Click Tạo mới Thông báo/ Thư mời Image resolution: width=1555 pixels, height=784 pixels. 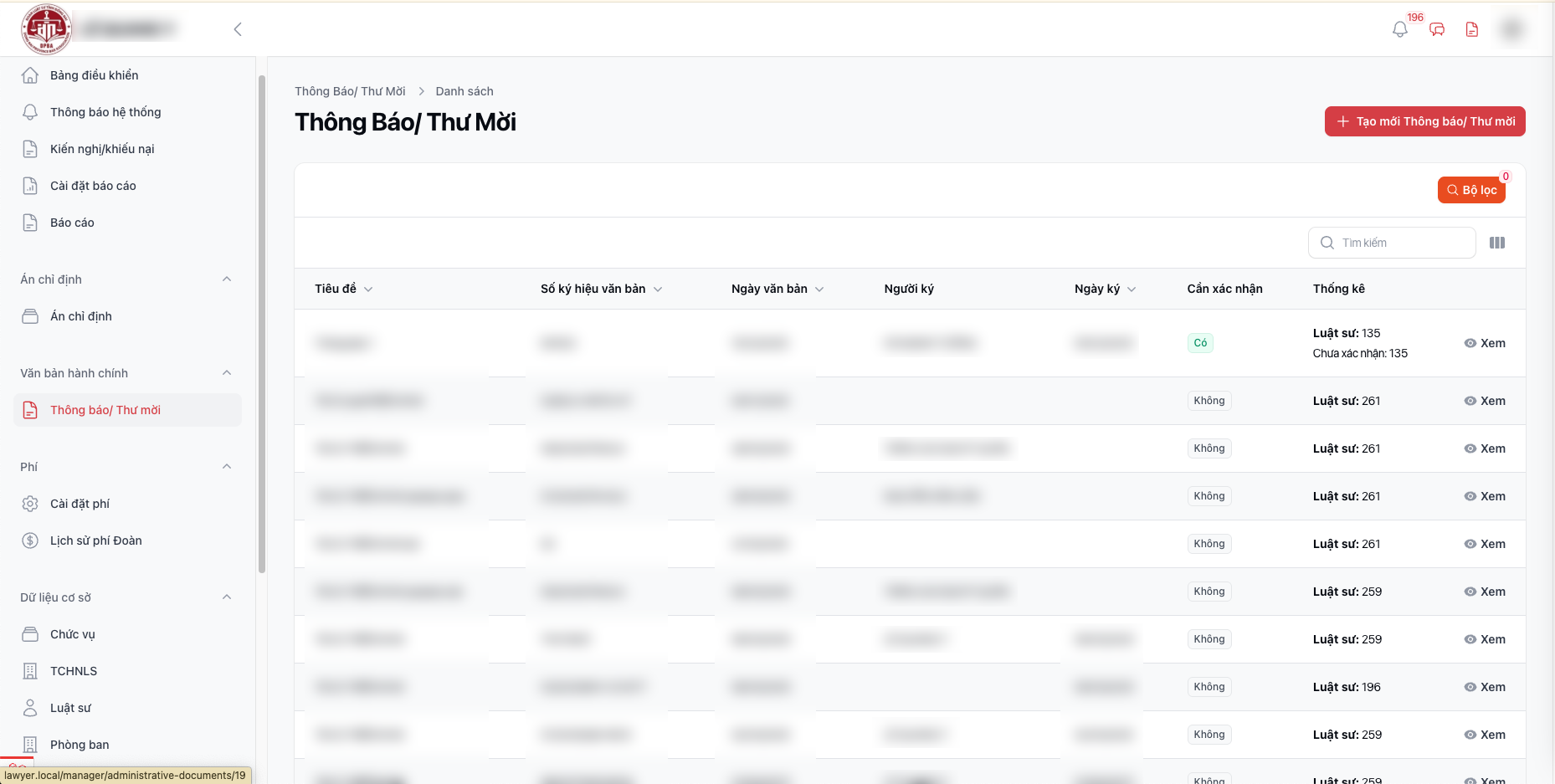pyautogui.click(x=1424, y=121)
